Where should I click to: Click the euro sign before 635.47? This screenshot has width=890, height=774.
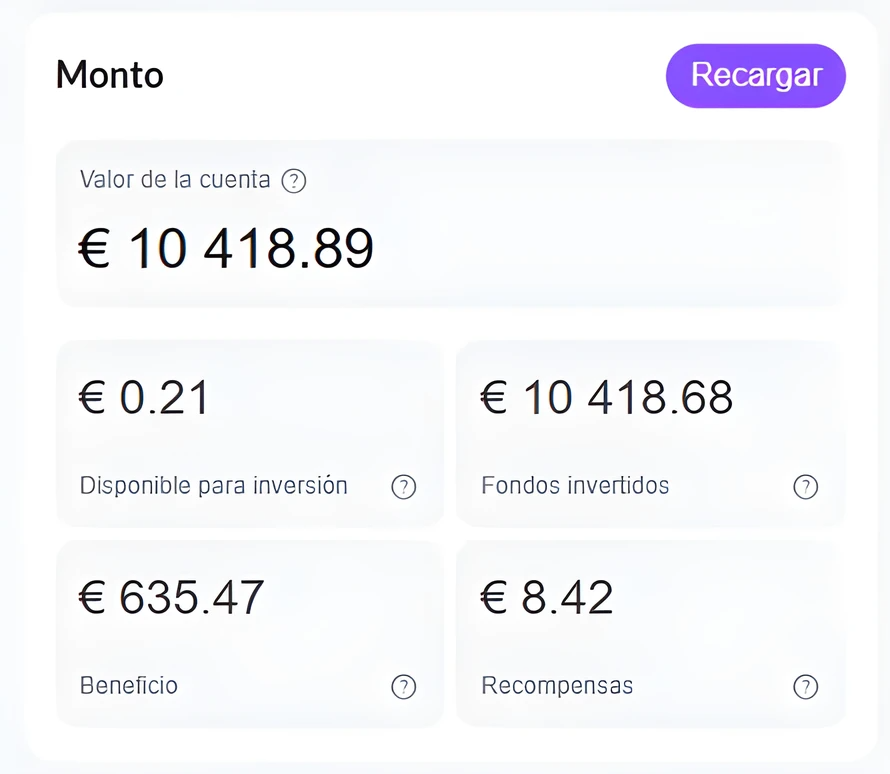[x=93, y=598]
